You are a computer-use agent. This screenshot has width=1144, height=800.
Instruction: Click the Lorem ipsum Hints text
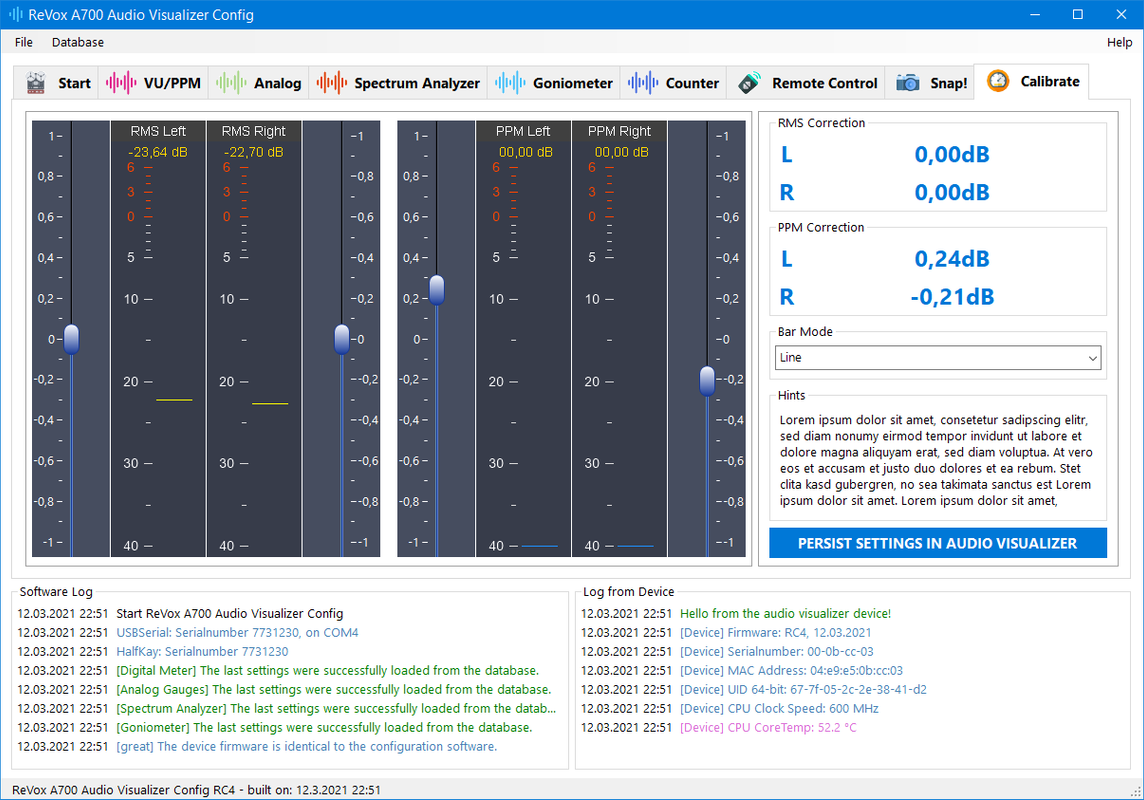click(x=936, y=460)
